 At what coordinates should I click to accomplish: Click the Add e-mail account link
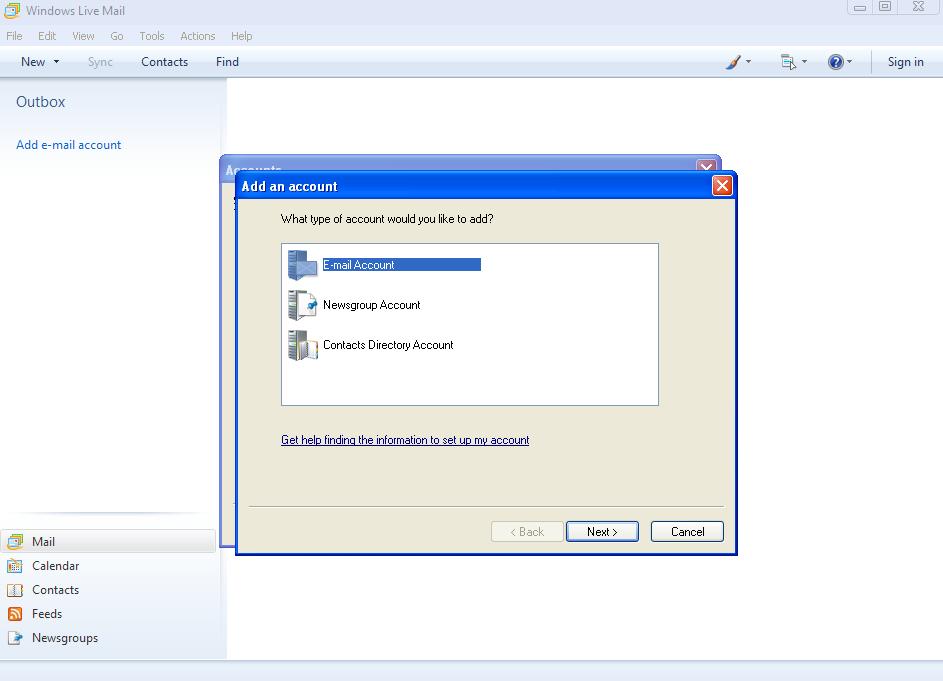pyautogui.click(x=69, y=145)
